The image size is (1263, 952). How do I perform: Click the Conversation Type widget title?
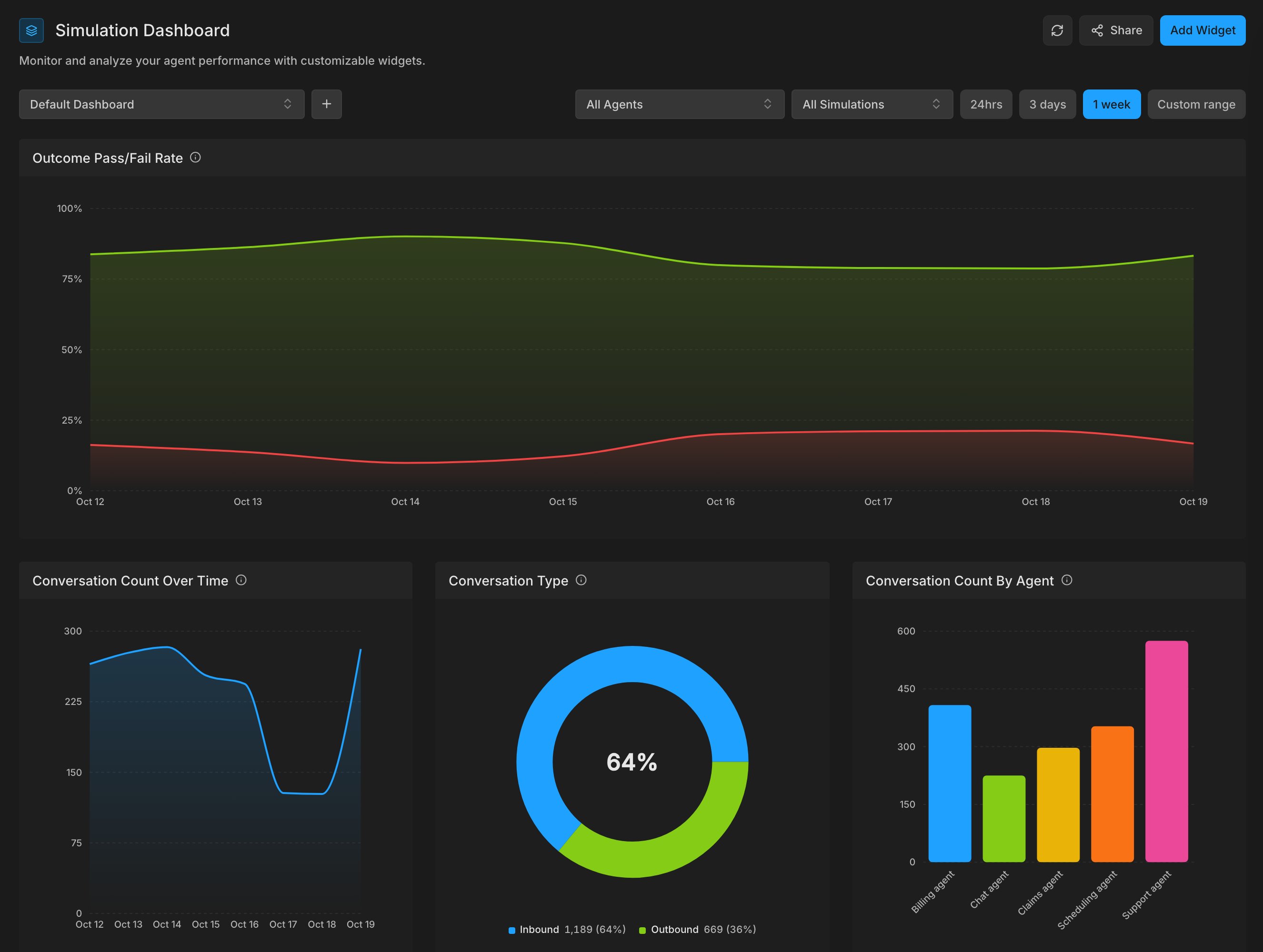[508, 580]
